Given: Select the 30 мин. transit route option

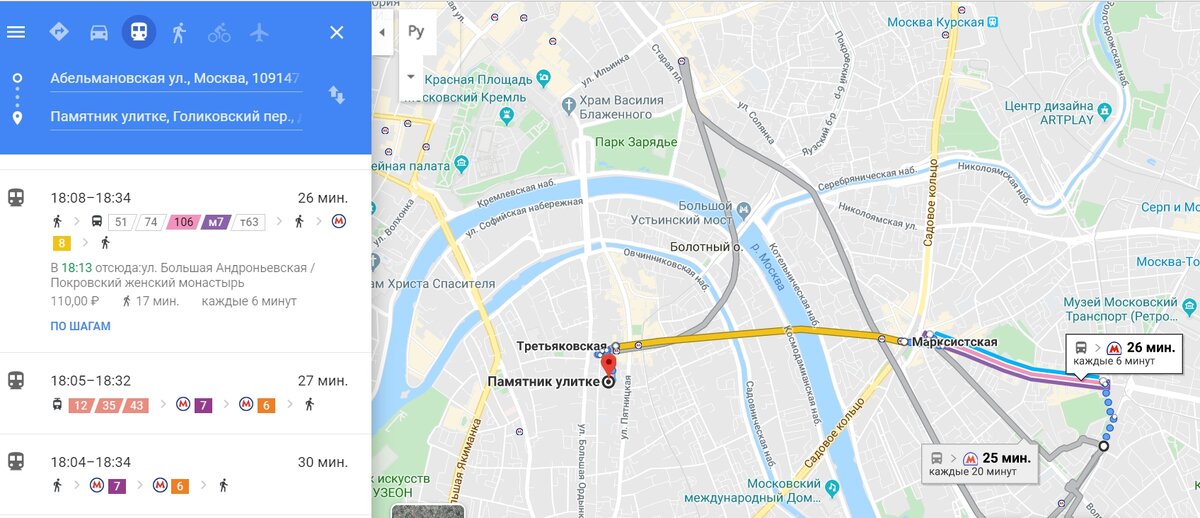Looking at the screenshot, I should coord(185,476).
